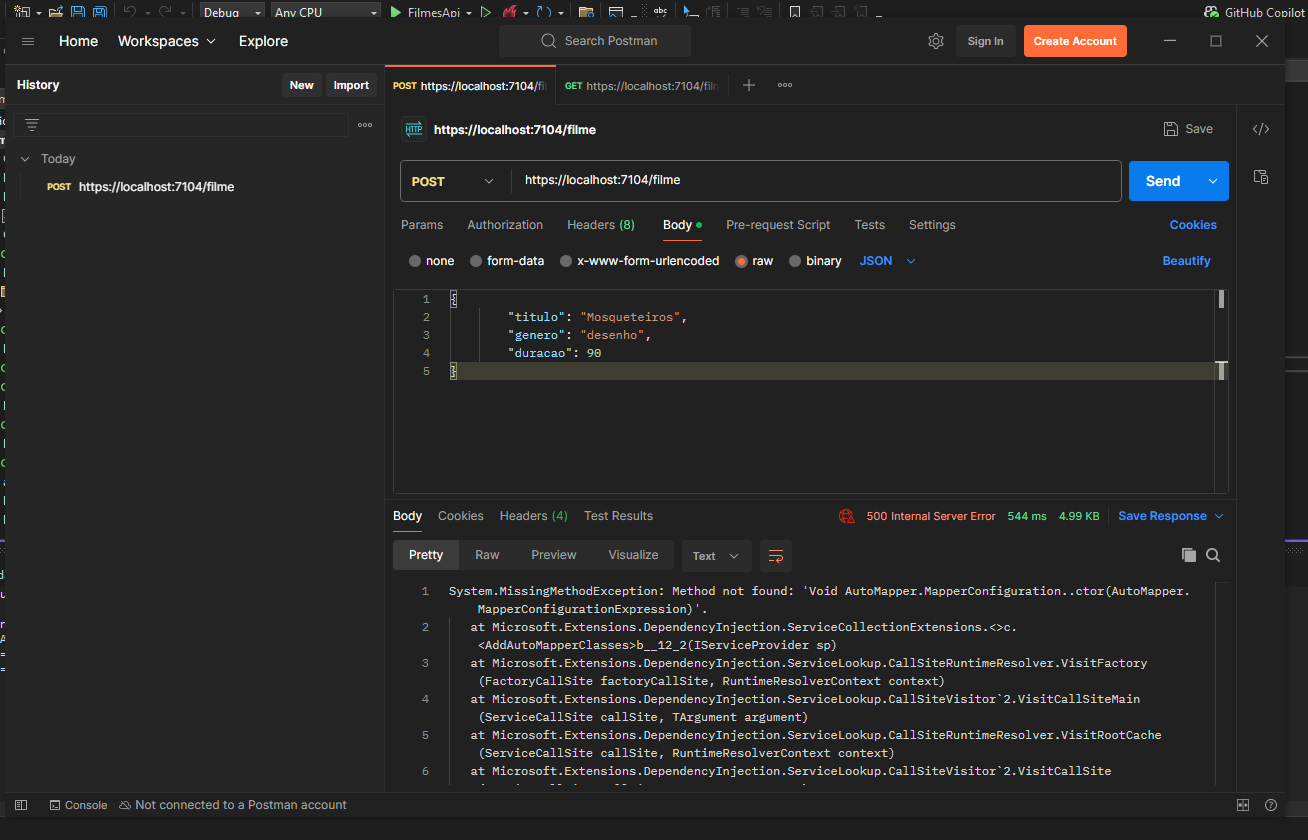The image size is (1308, 840).
Task: Collapse the Today history group
Action: pos(25,159)
